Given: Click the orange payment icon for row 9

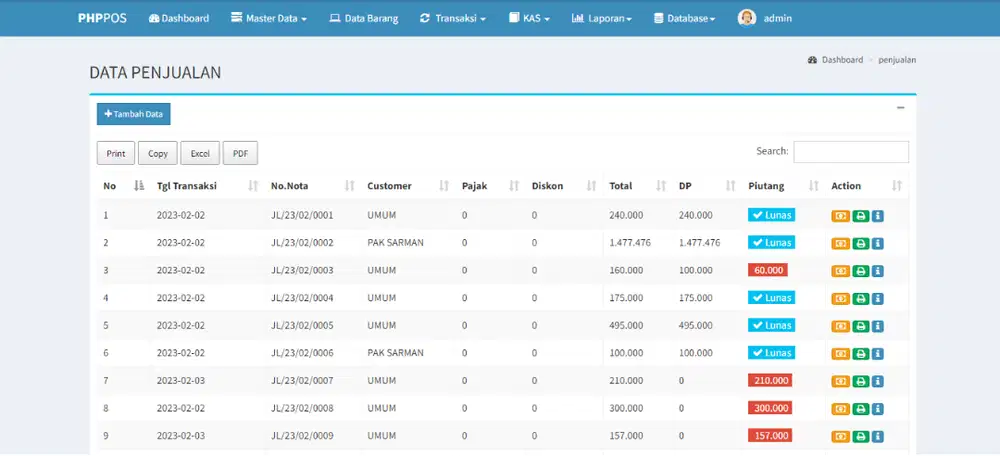Looking at the screenshot, I should pos(840,436).
